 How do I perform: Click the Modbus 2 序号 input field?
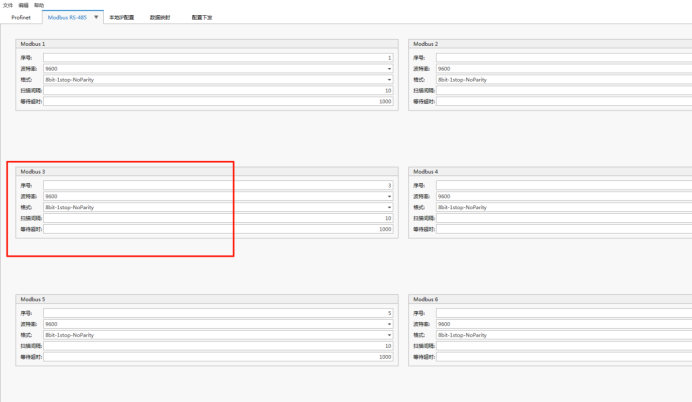tap(564, 58)
